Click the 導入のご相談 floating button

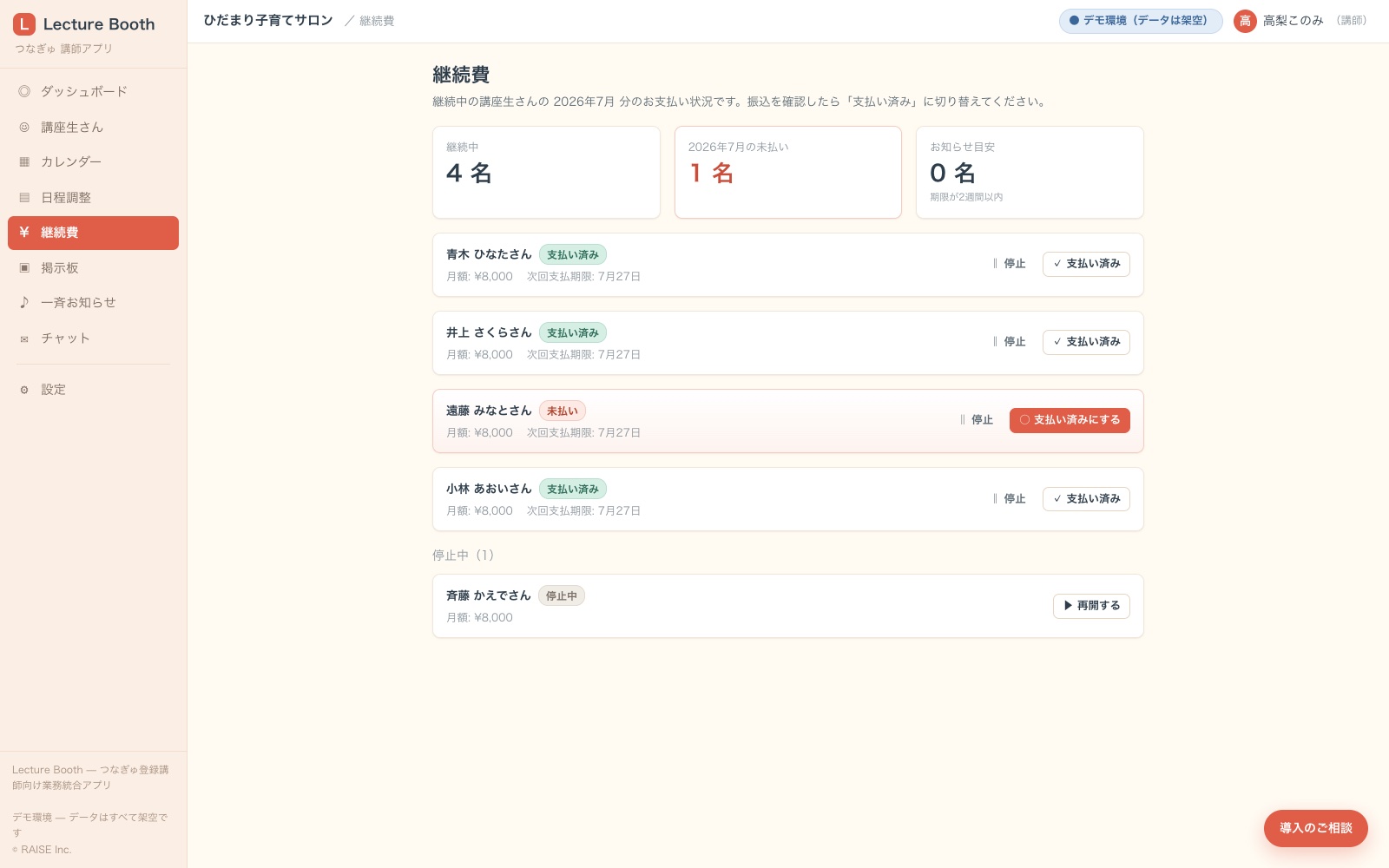click(x=1315, y=828)
